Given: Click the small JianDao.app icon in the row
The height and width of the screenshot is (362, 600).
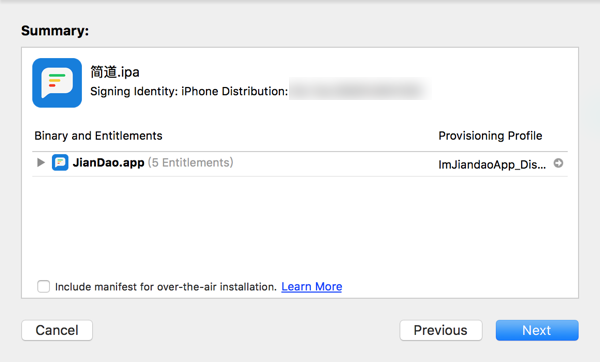Looking at the screenshot, I should tap(60, 163).
